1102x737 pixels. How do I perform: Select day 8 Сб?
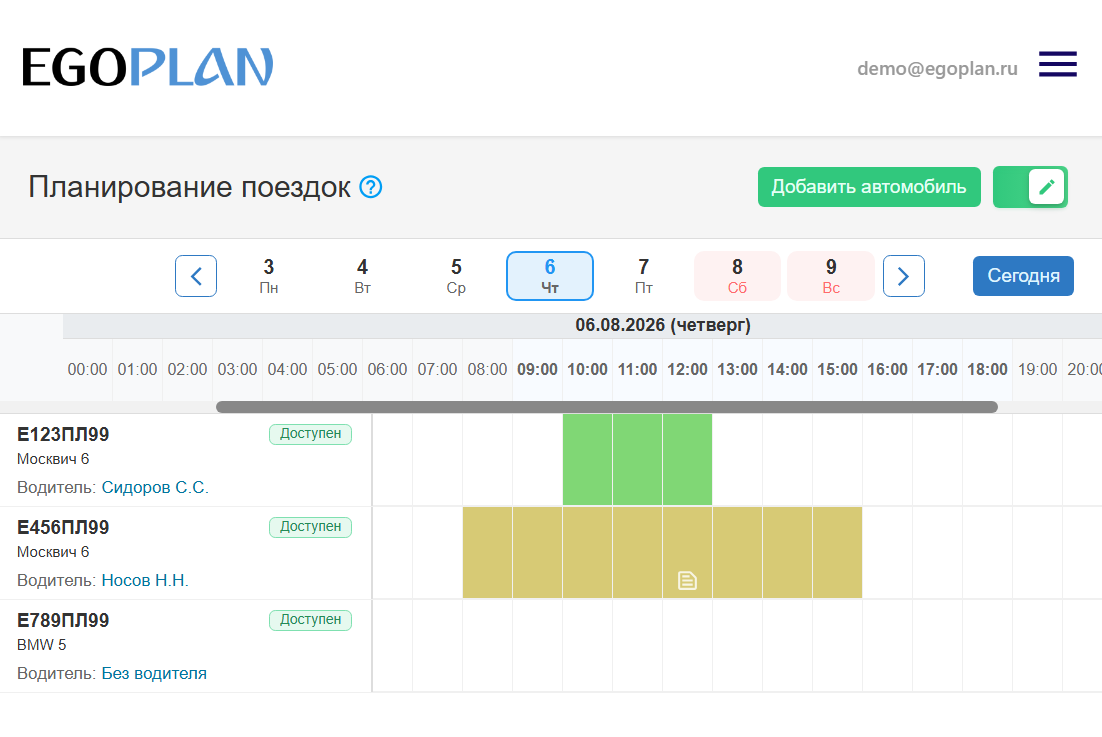[x=737, y=276]
